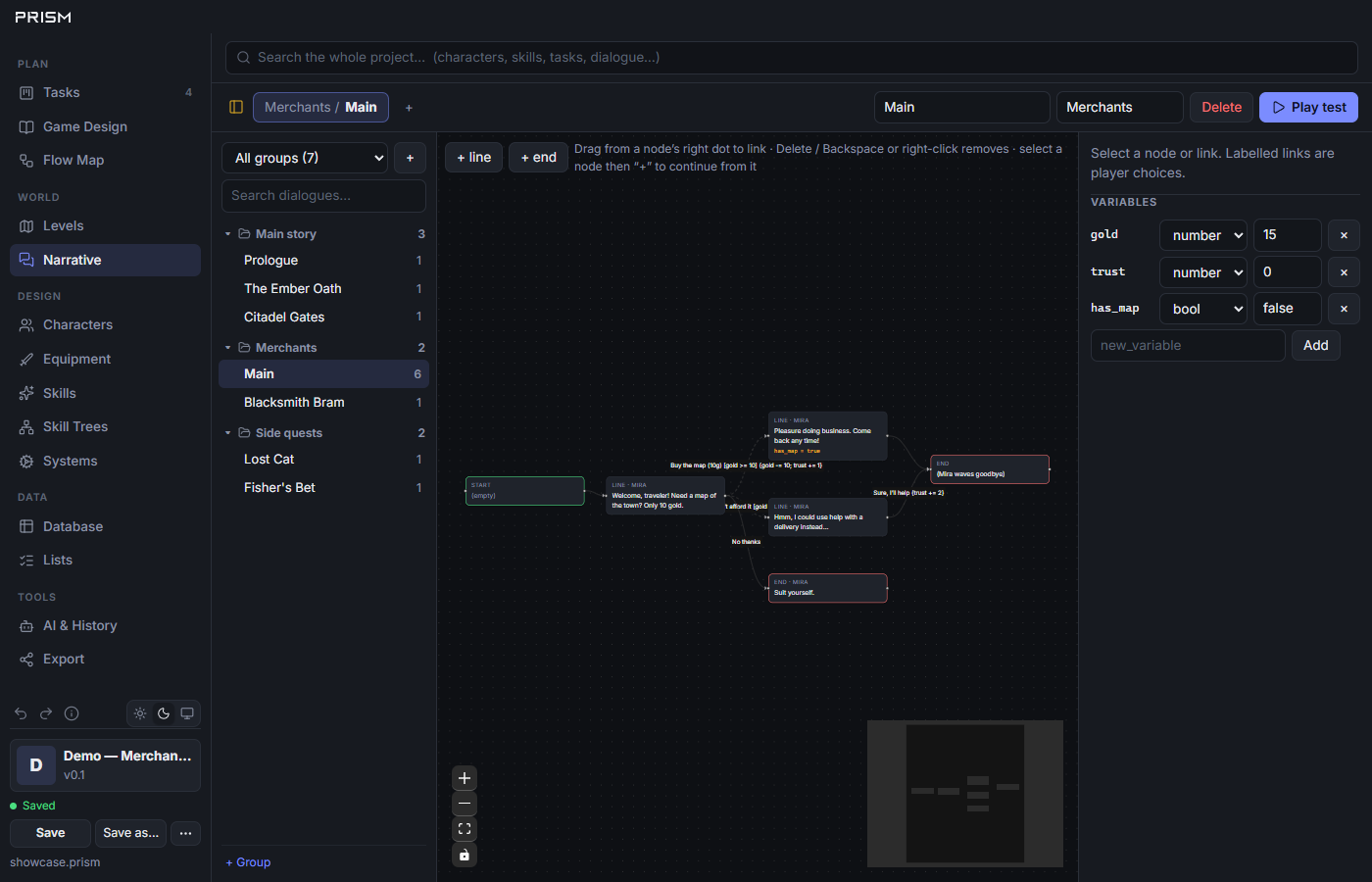Remove the trust variable
Image resolution: width=1372 pixels, height=882 pixels.
click(1344, 272)
